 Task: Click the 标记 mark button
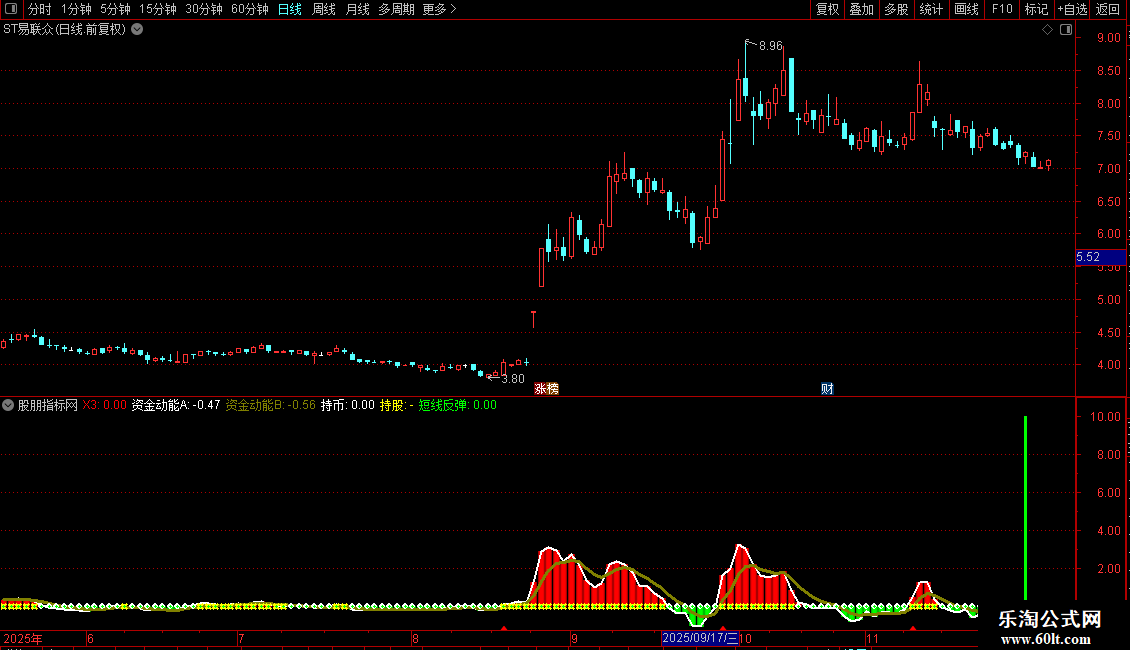pos(1036,9)
